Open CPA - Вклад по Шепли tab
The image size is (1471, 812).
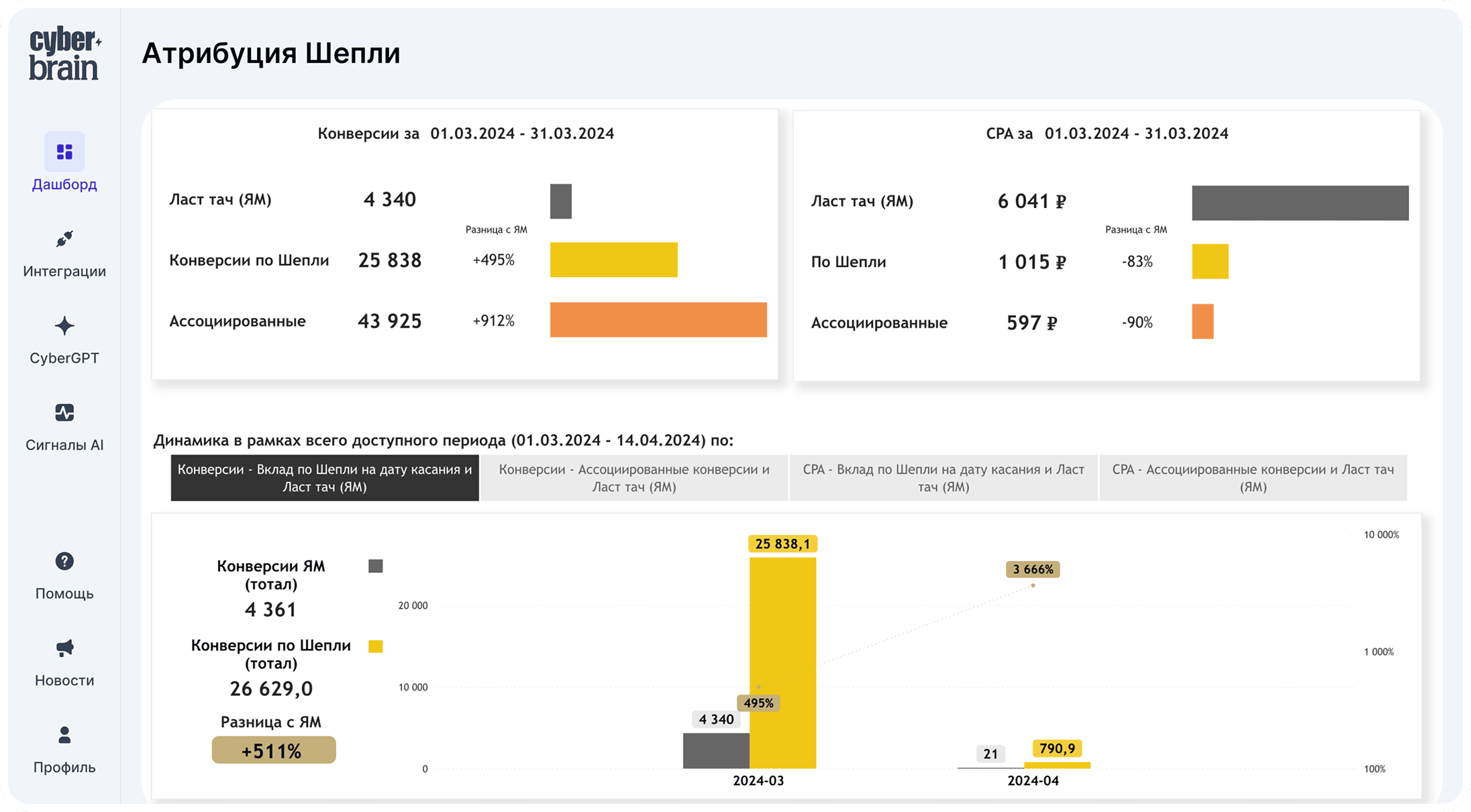coord(944,478)
